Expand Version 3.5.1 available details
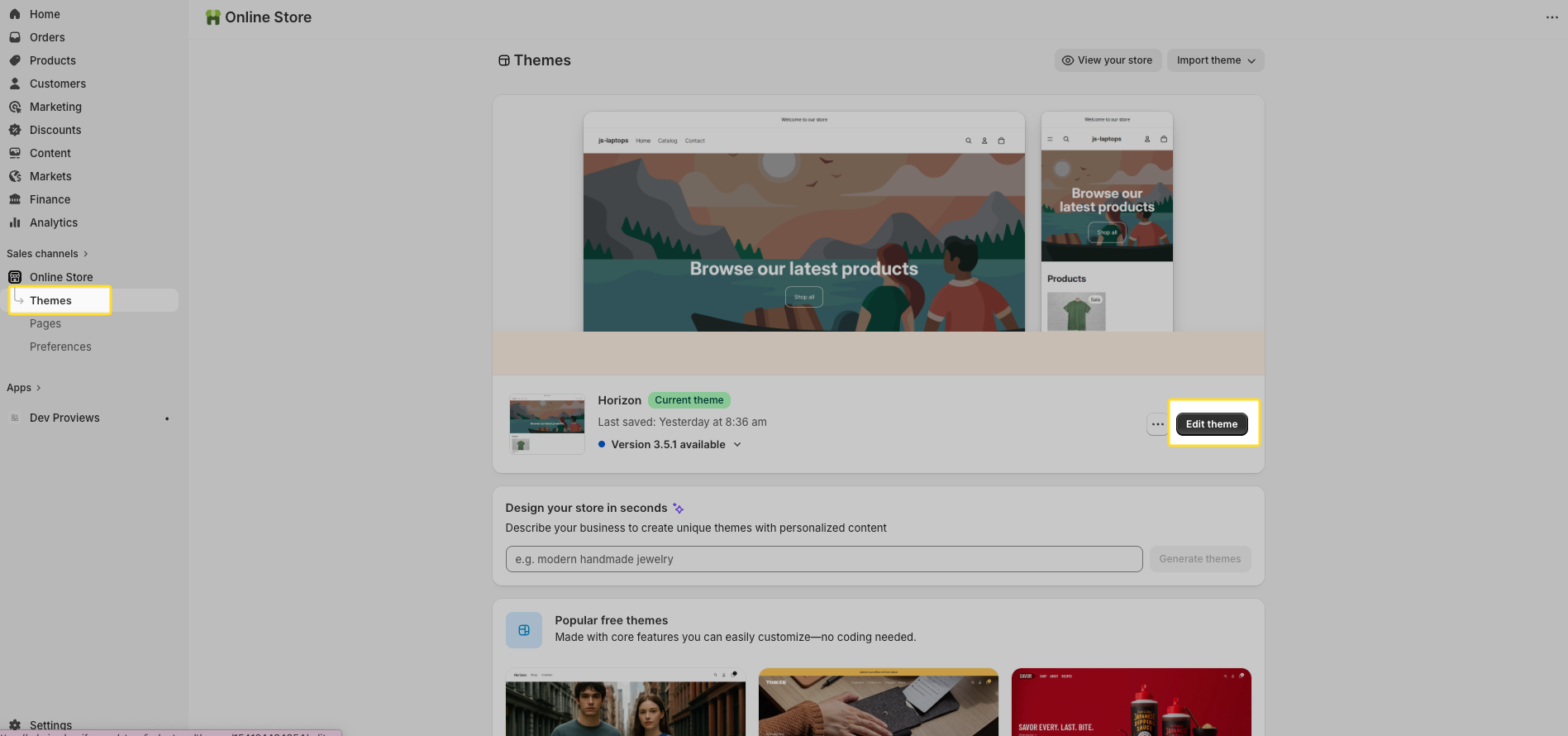 point(670,445)
